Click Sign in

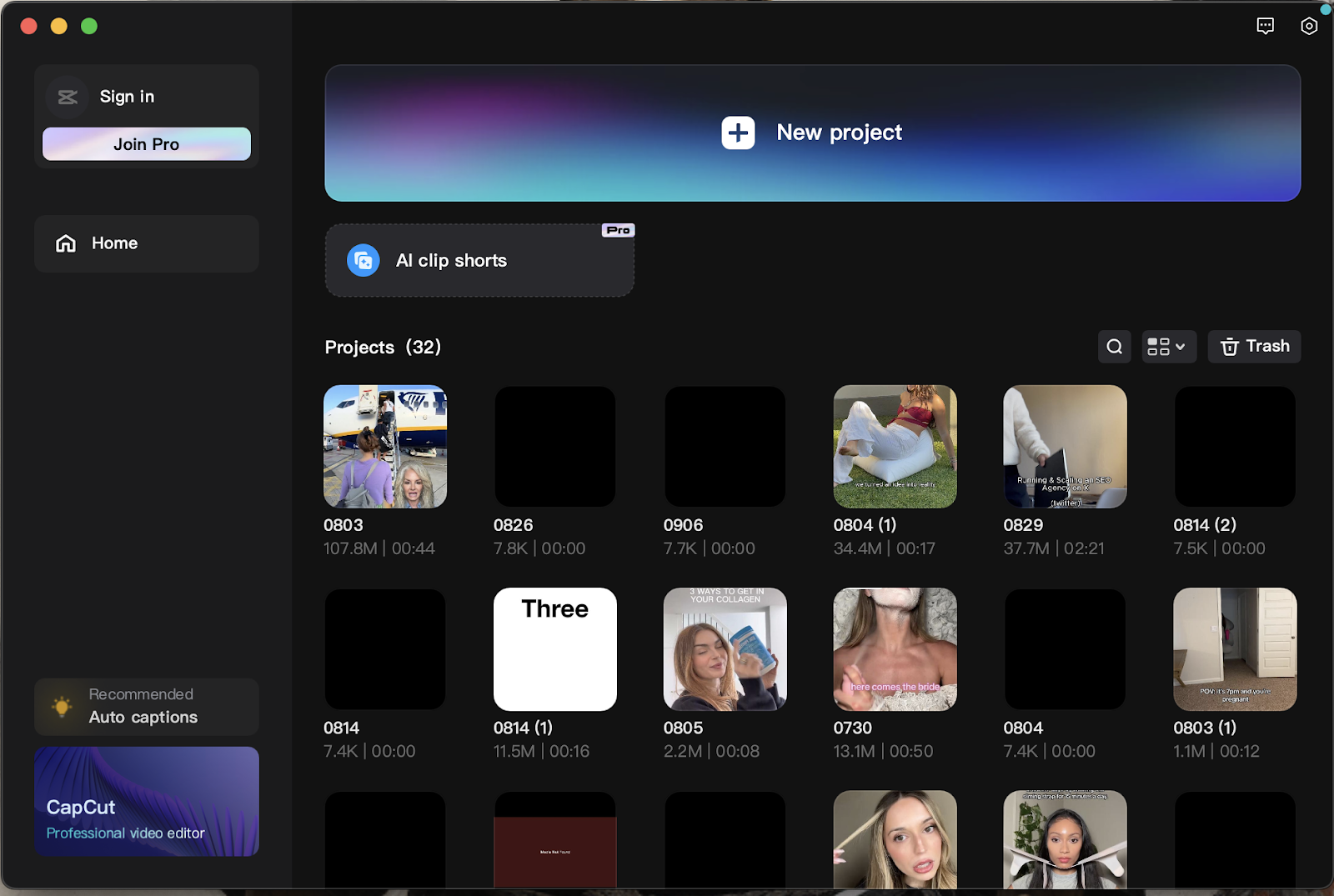126,96
